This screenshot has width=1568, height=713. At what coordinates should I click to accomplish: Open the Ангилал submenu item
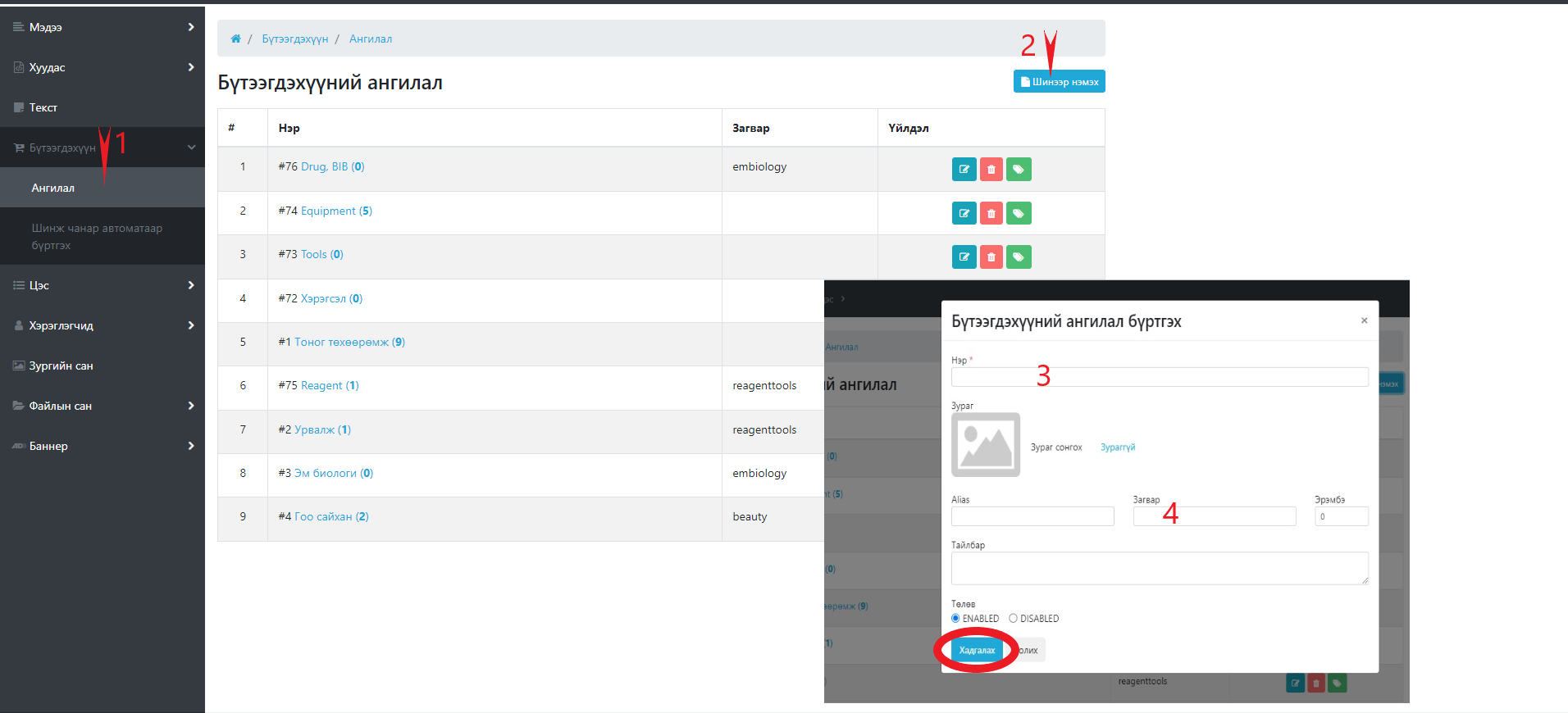[53, 188]
